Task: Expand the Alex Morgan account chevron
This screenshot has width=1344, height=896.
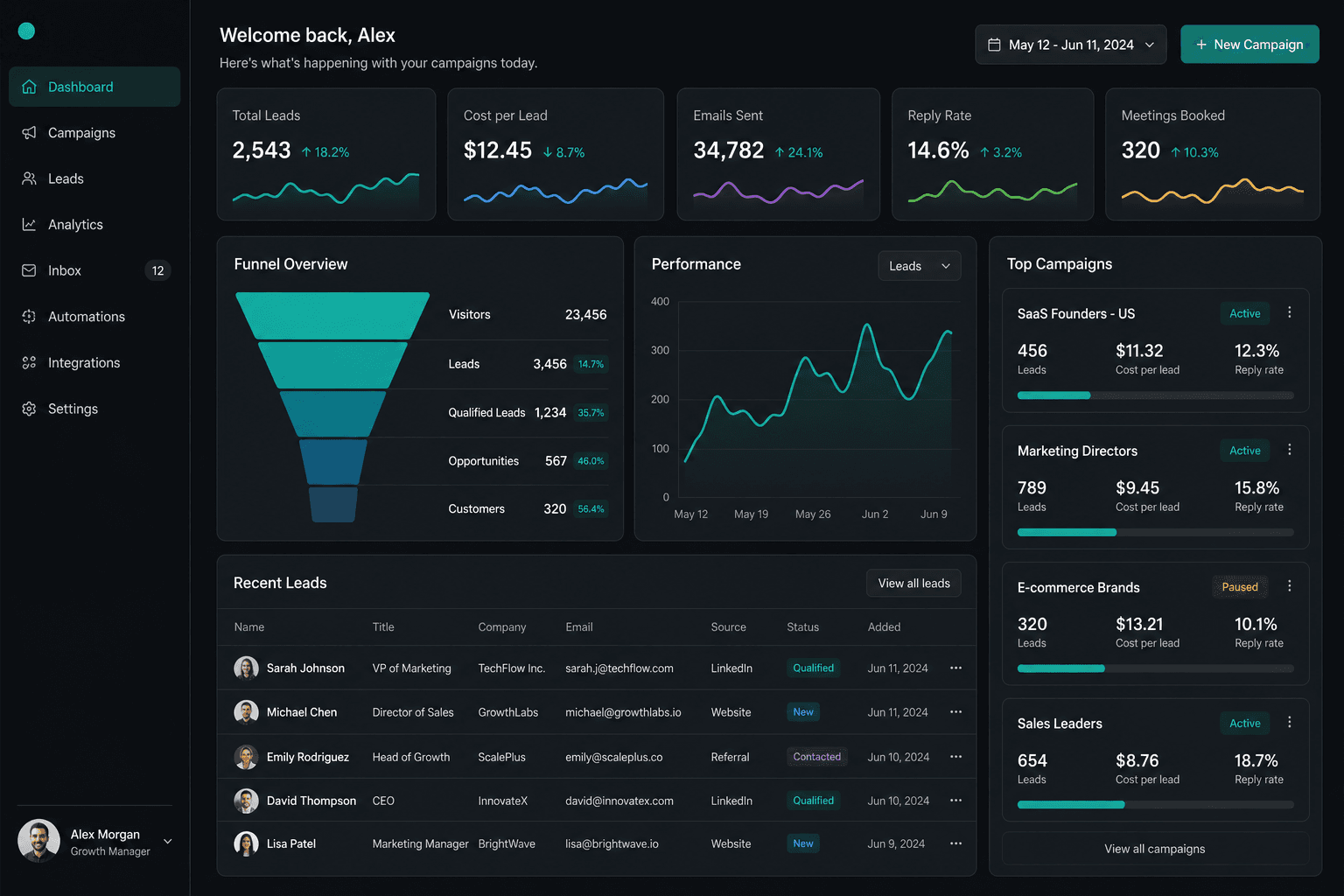Action: tap(167, 842)
